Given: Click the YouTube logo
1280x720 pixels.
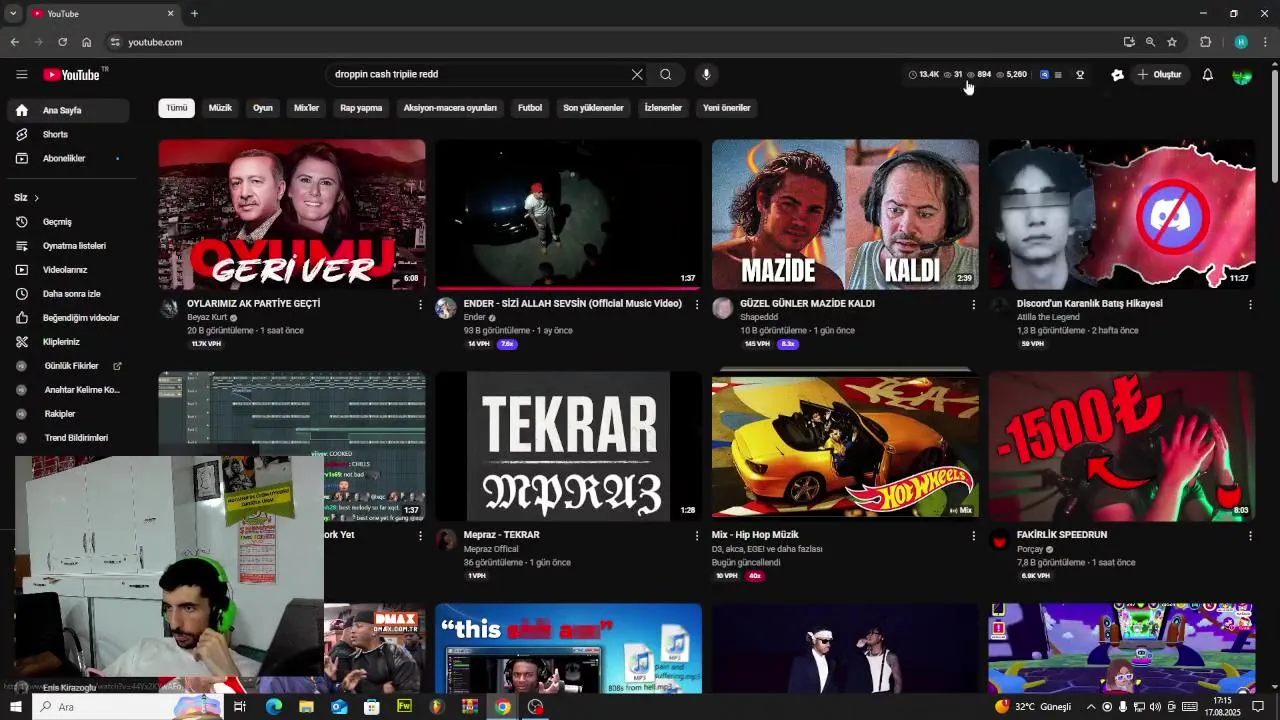Looking at the screenshot, I should pyautogui.click(x=72, y=75).
